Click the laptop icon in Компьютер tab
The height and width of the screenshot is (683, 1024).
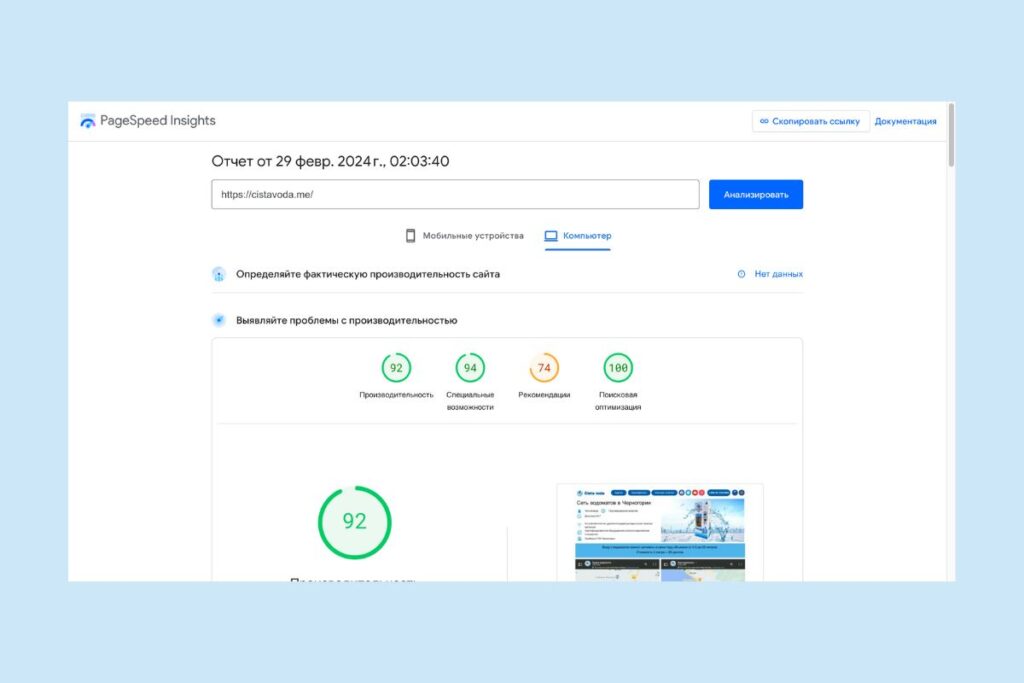[551, 236]
